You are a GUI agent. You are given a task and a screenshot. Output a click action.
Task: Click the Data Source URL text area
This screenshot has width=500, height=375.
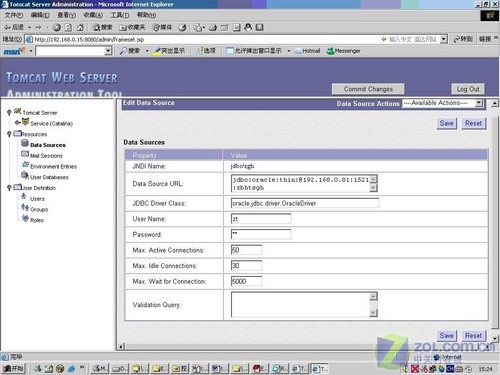(x=304, y=183)
